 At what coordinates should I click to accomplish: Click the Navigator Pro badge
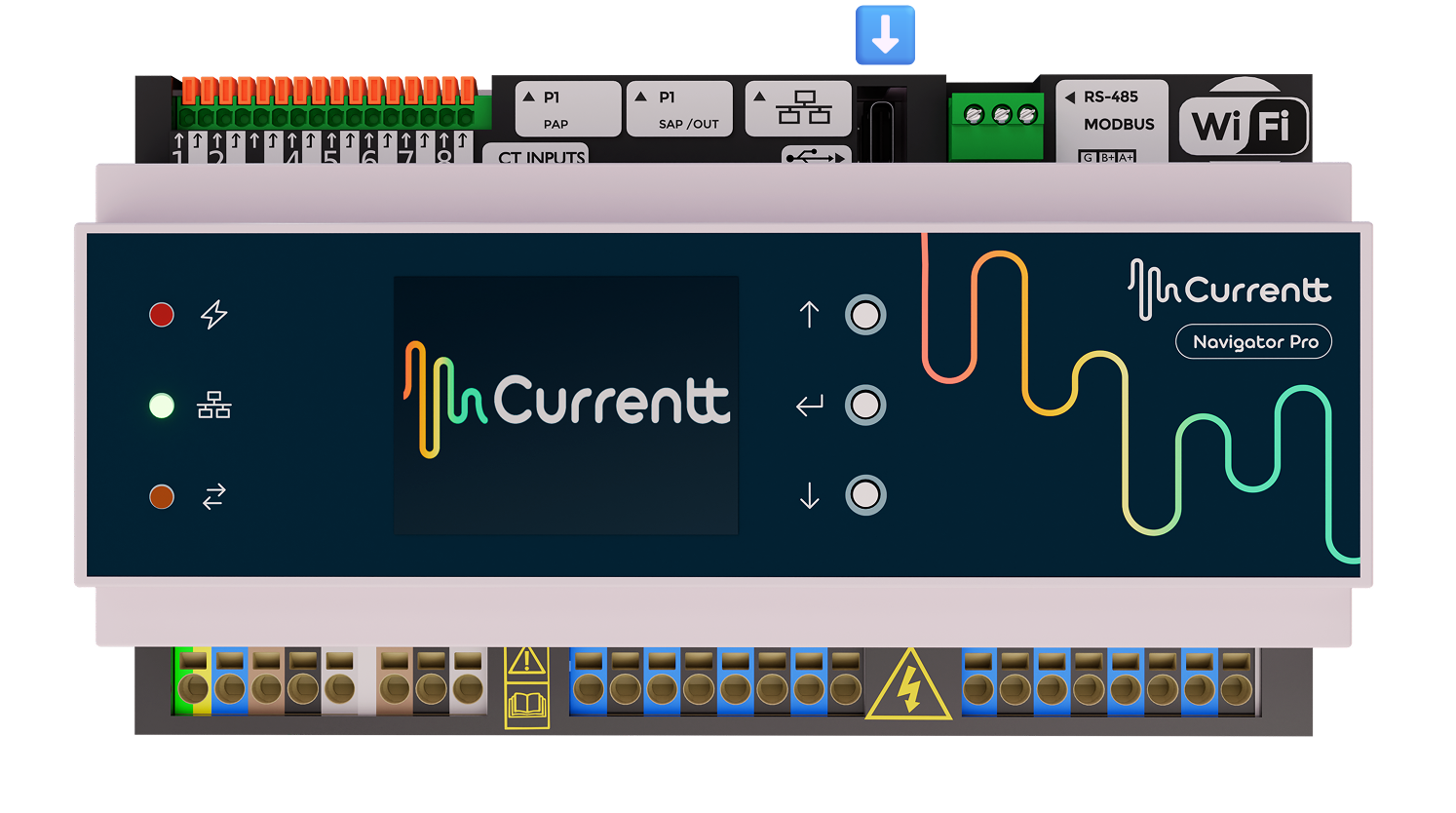click(x=1254, y=342)
